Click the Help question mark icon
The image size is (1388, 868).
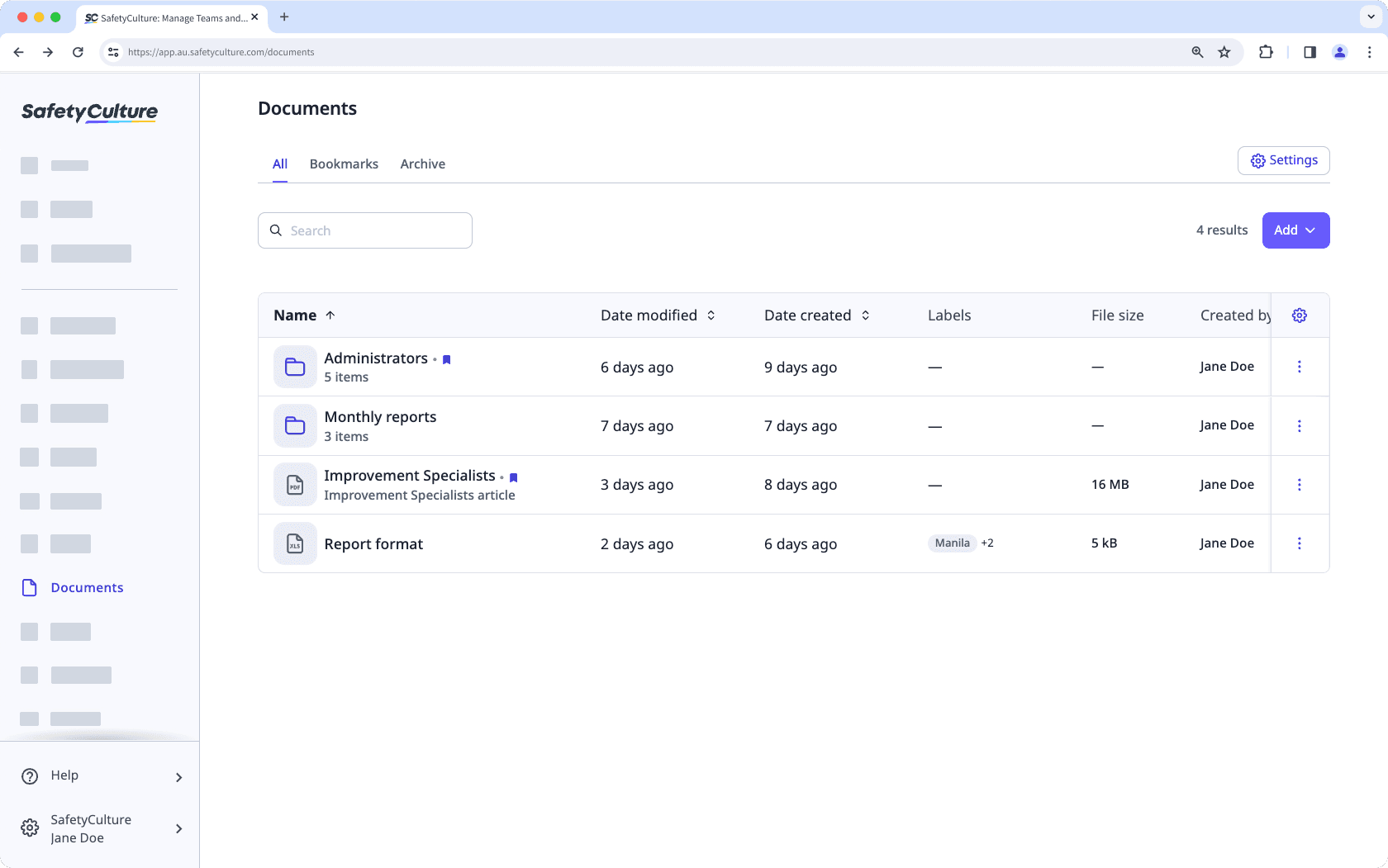(x=30, y=776)
